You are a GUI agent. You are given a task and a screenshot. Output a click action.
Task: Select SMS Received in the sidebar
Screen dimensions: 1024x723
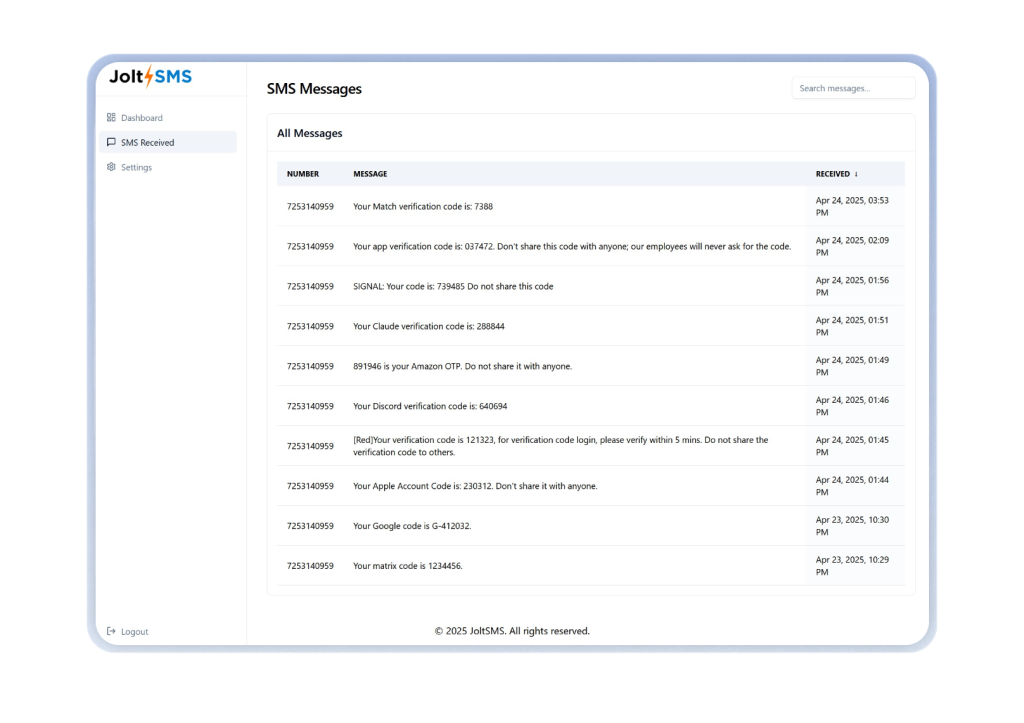pyautogui.click(x=168, y=142)
